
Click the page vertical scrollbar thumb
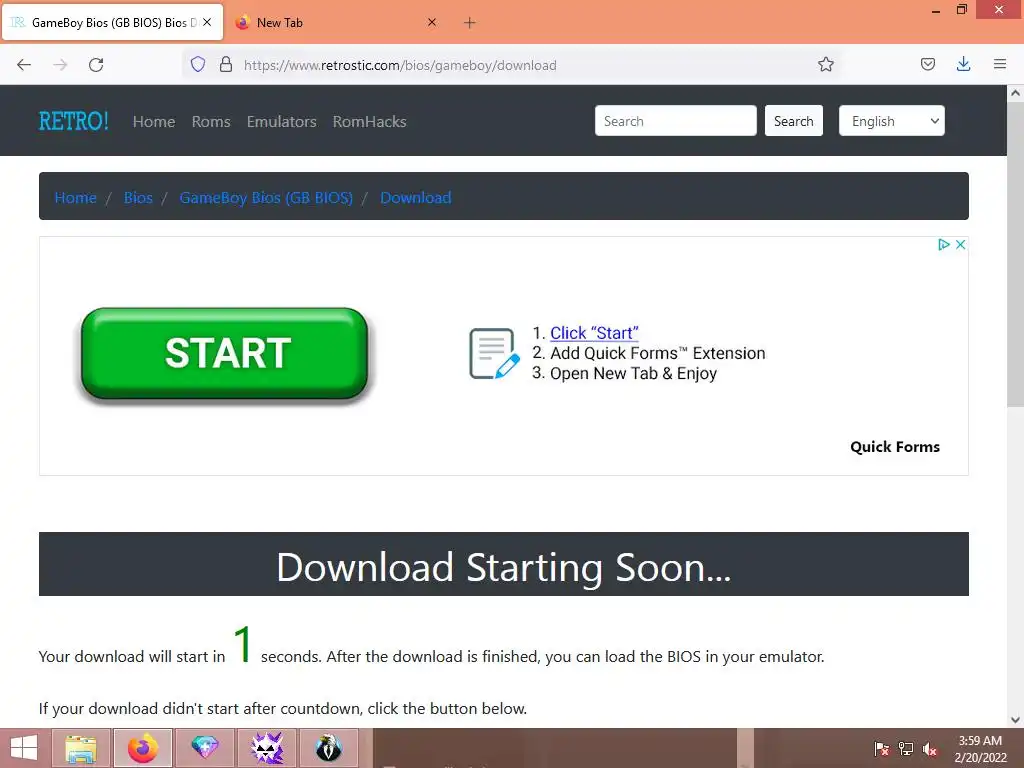(x=1016, y=255)
